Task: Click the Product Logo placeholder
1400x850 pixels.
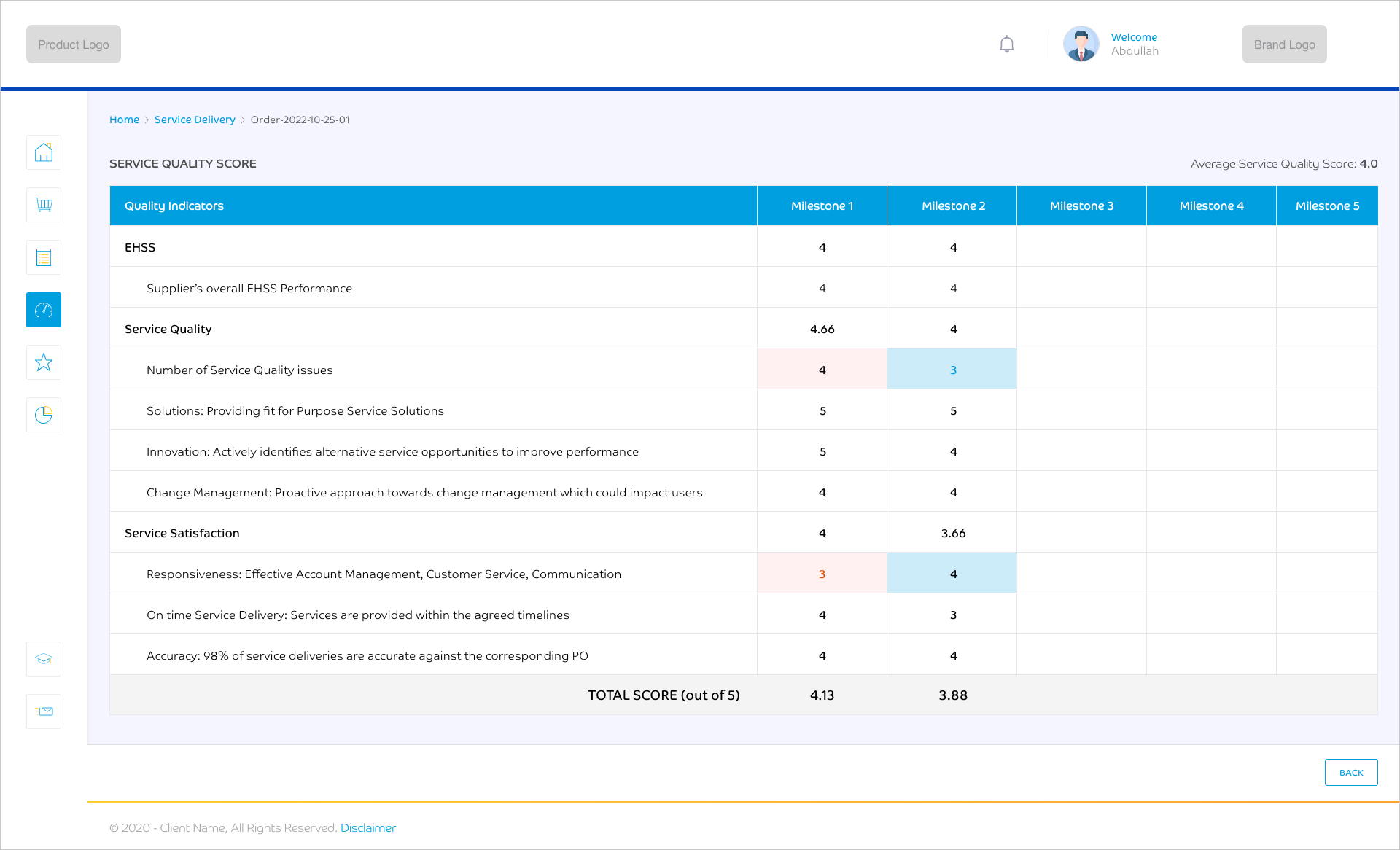Action: (x=74, y=44)
